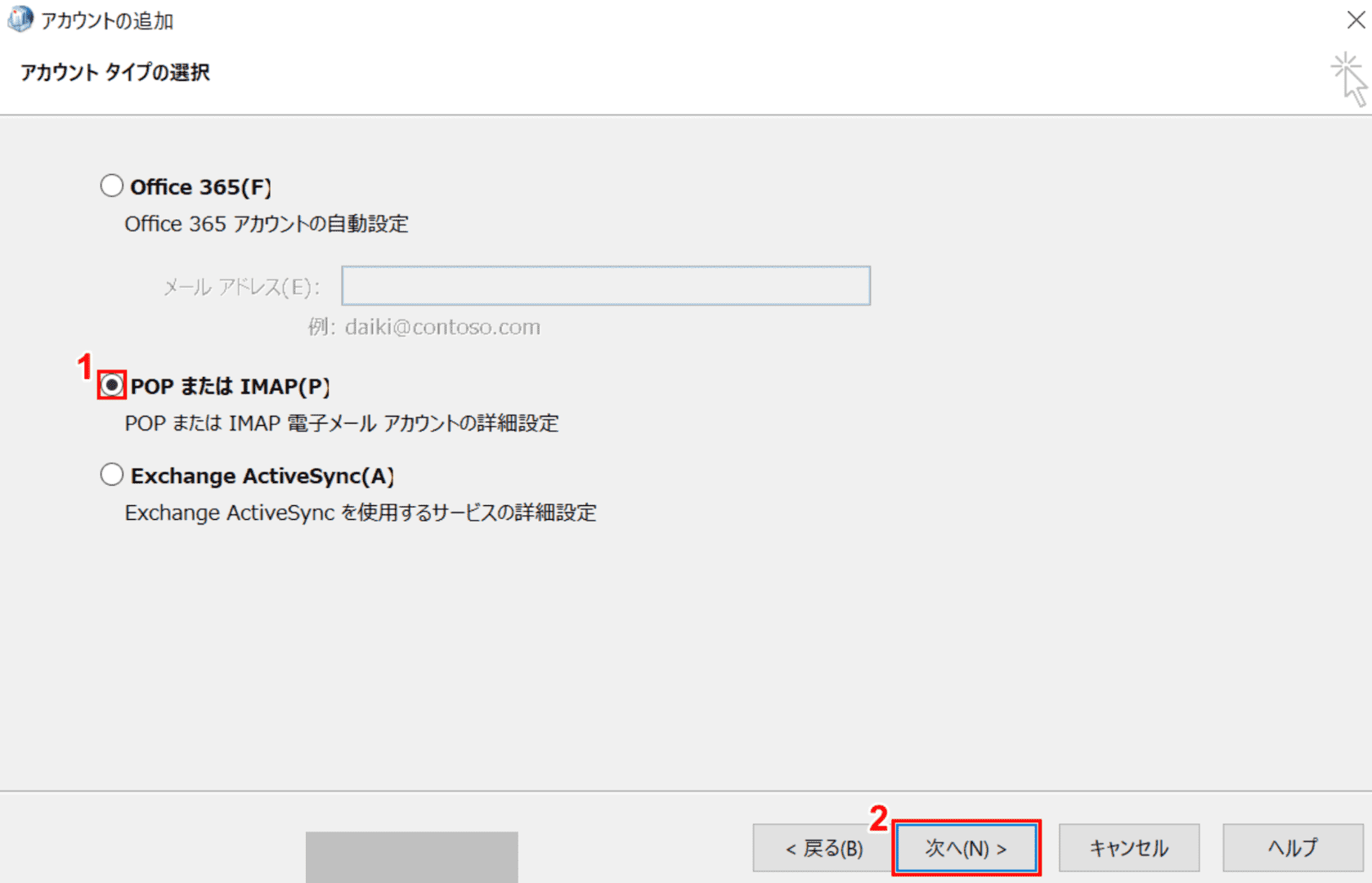Cancel the wizard with キャンセル
Viewport: 1372px width, 883px height.
[x=1129, y=848]
